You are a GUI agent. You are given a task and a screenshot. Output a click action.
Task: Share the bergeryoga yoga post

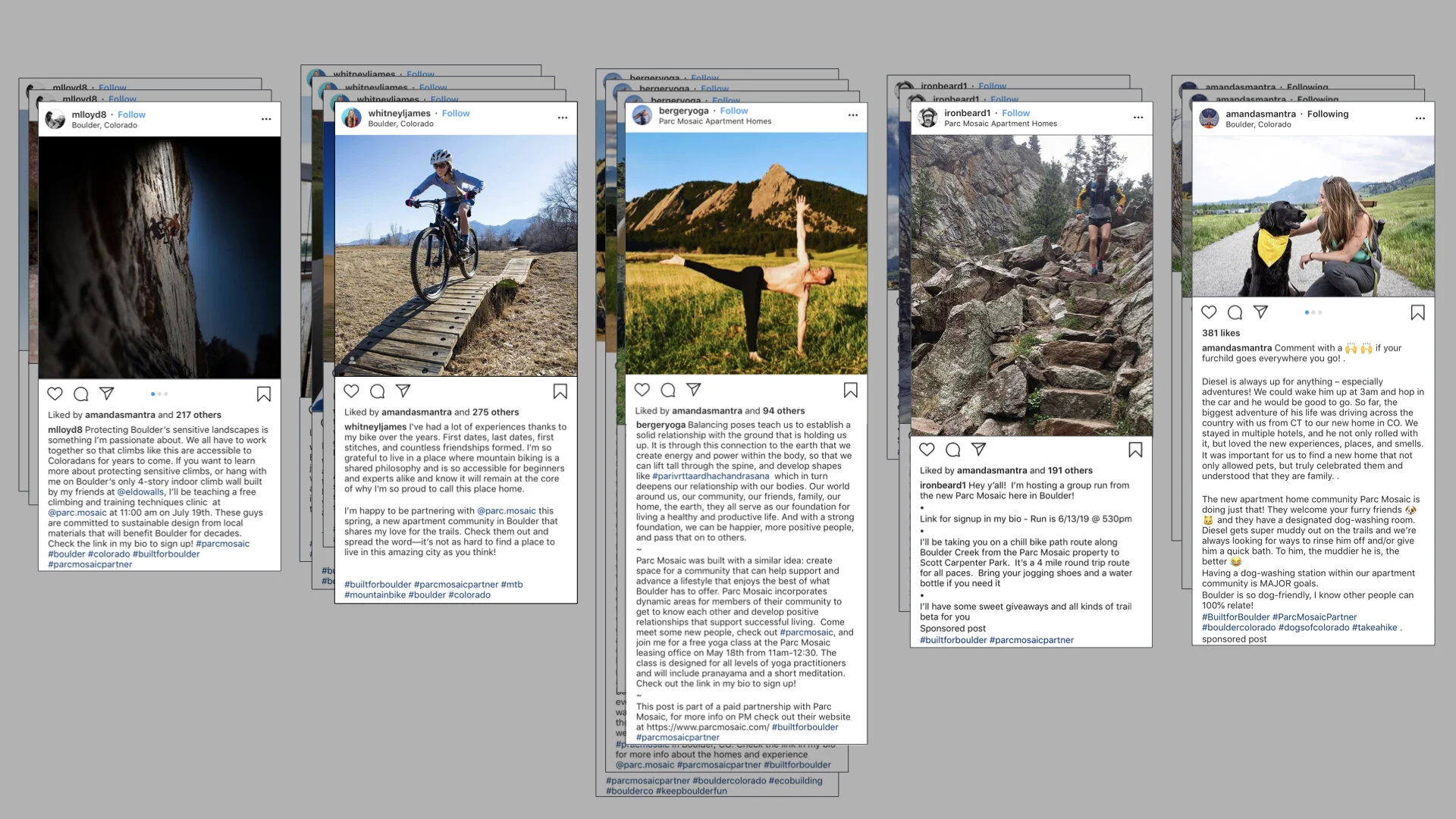click(693, 389)
